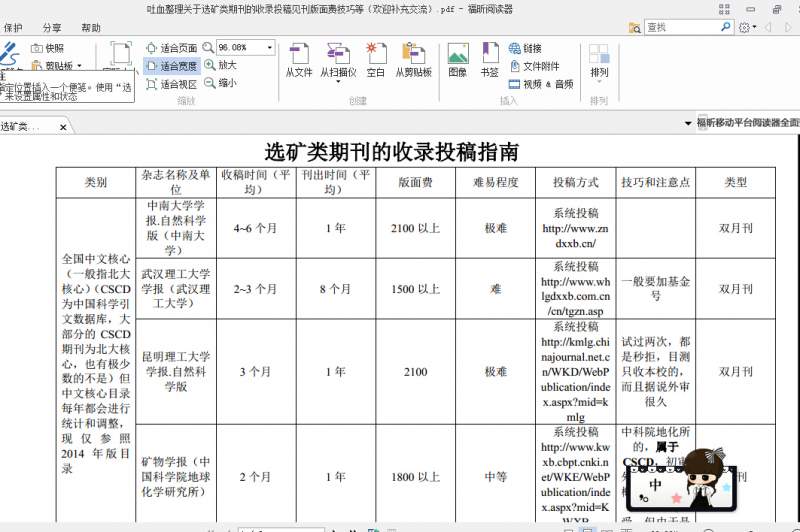Click the 中等 difficulty cell
Screen dimensions: 800x532
495,477
